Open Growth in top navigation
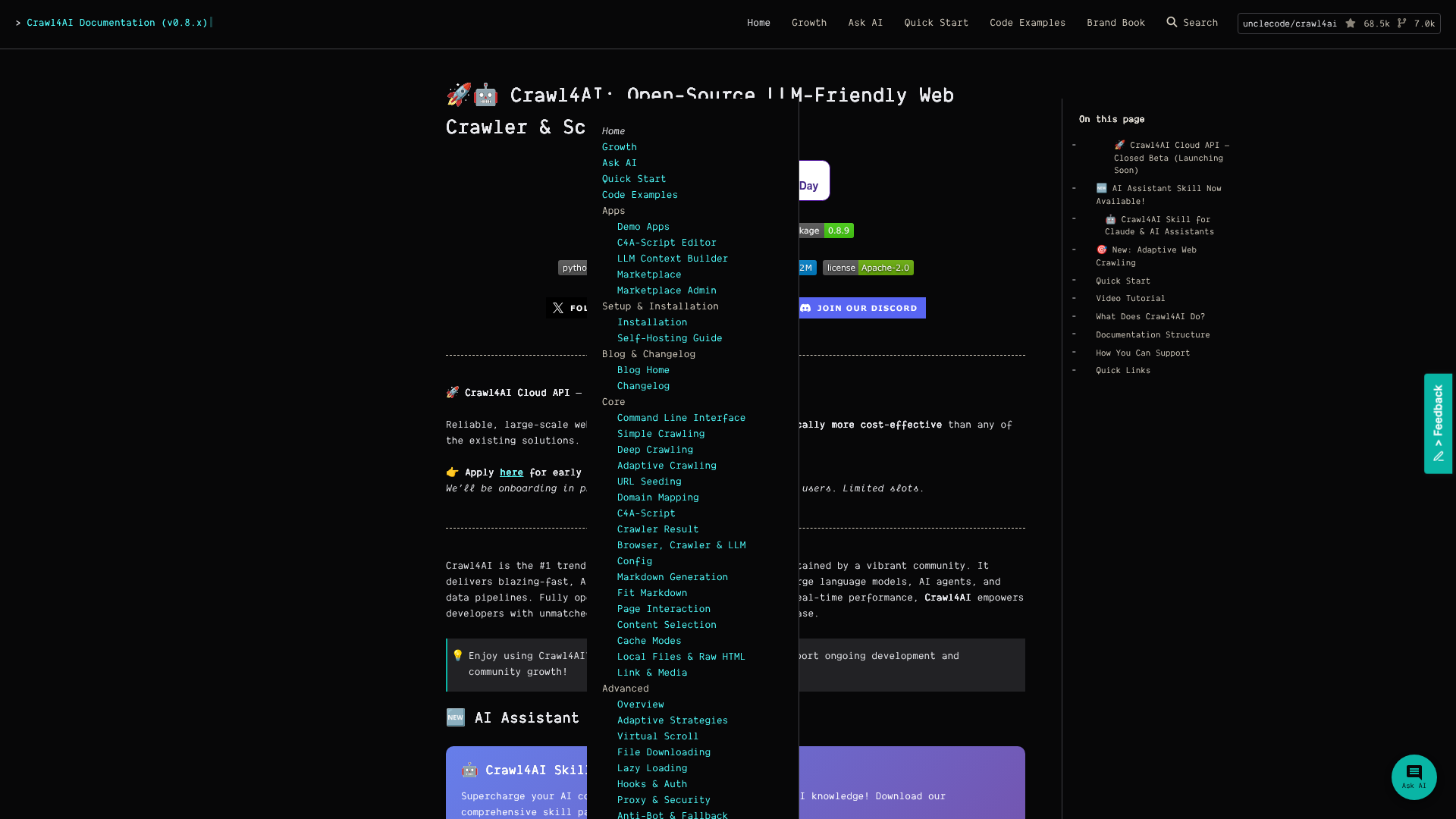 pyautogui.click(x=809, y=23)
